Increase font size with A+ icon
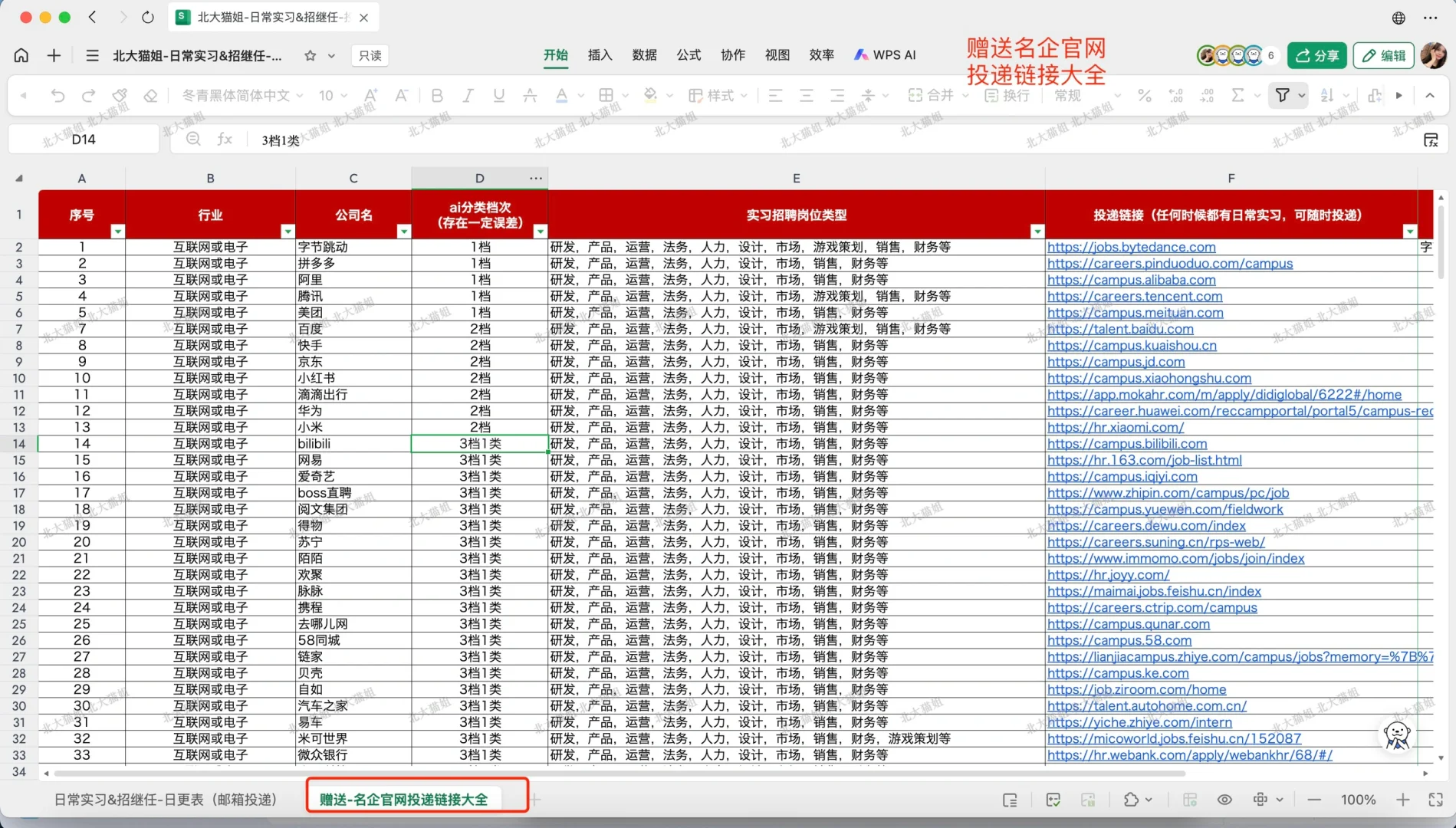Image resolution: width=1456 pixels, height=828 pixels. pos(371,95)
